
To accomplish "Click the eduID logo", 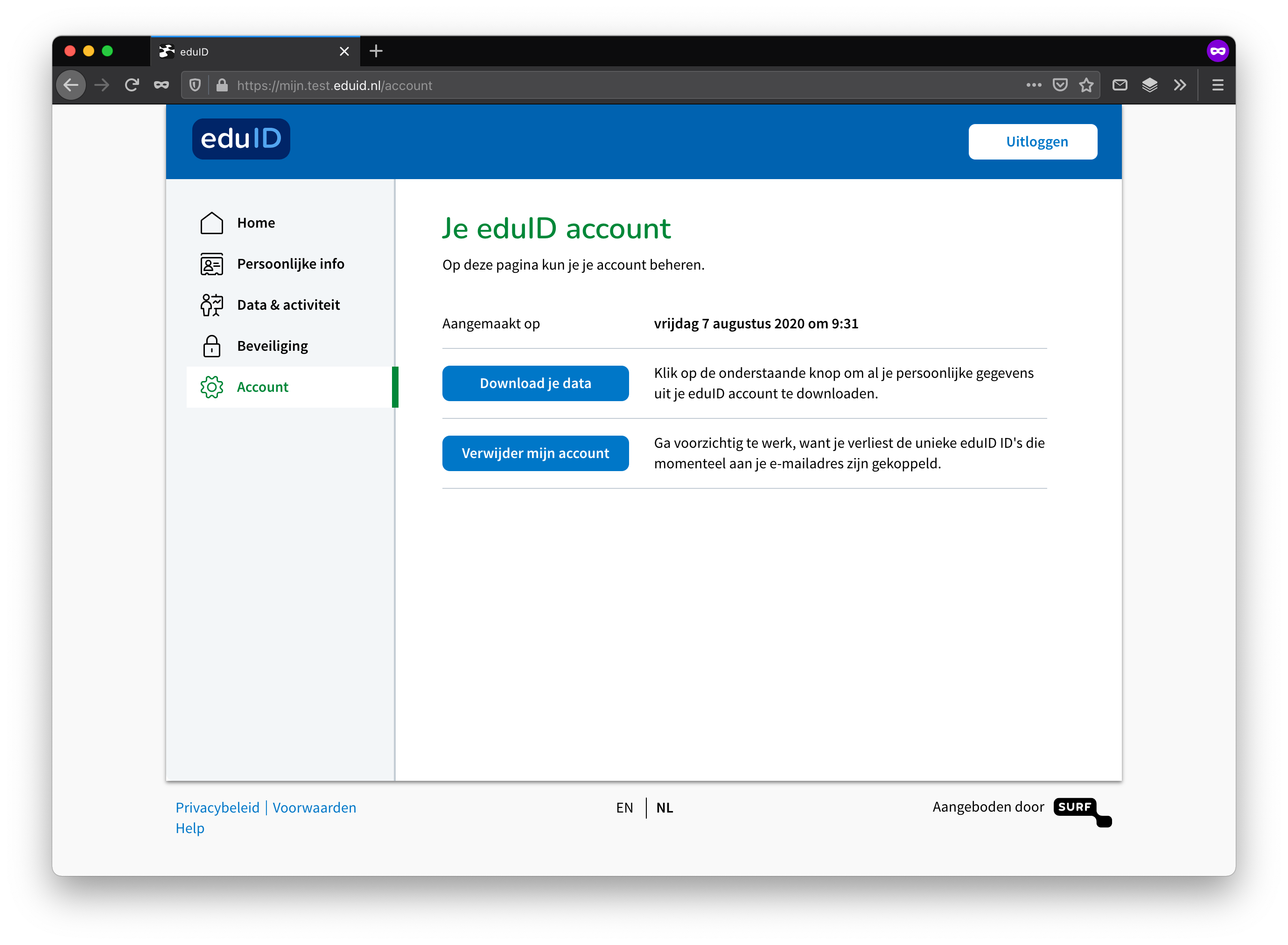I will click(x=241, y=139).
